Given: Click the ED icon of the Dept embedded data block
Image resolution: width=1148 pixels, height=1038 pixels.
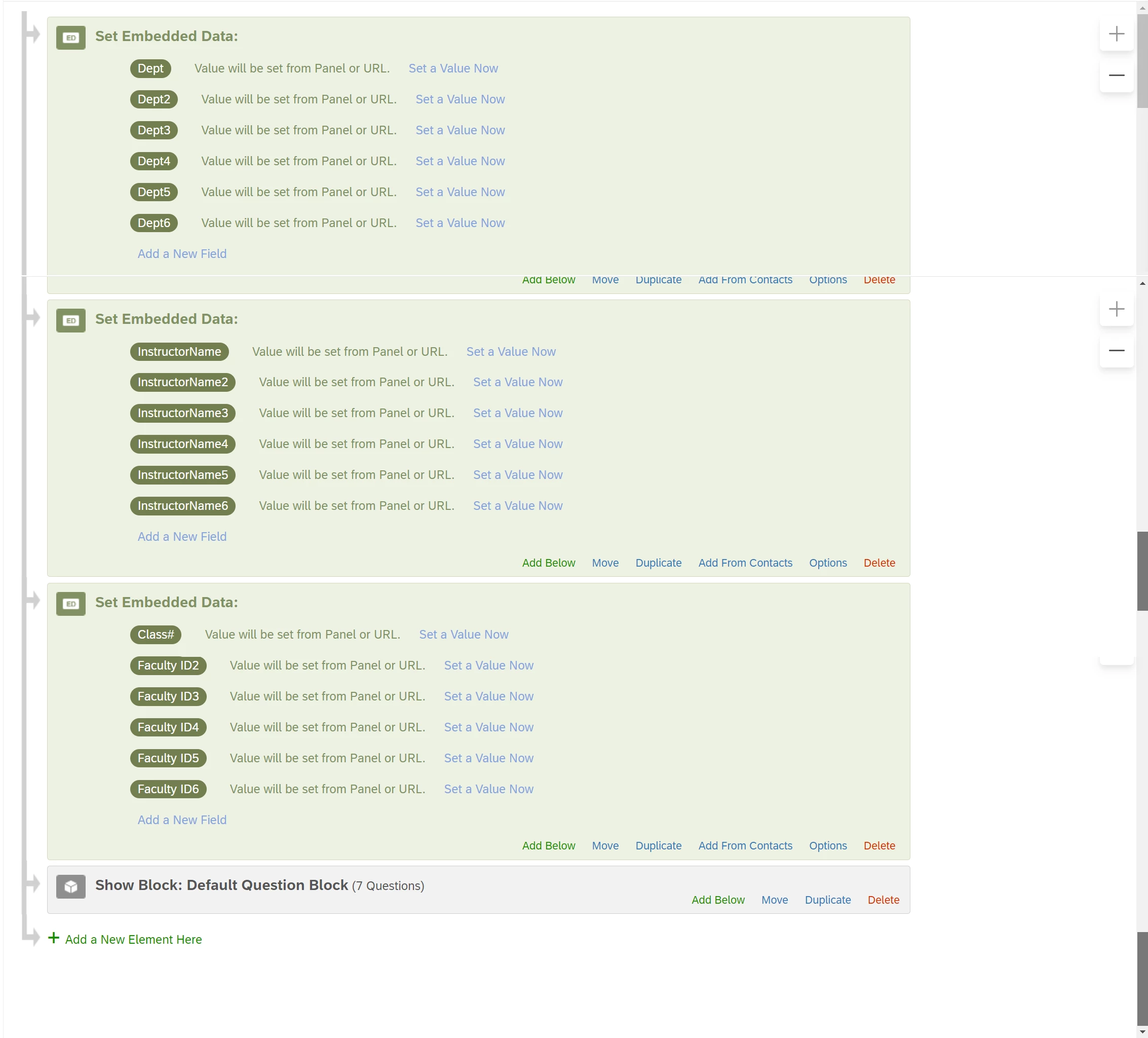Looking at the screenshot, I should pyautogui.click(x=70, y=38).
